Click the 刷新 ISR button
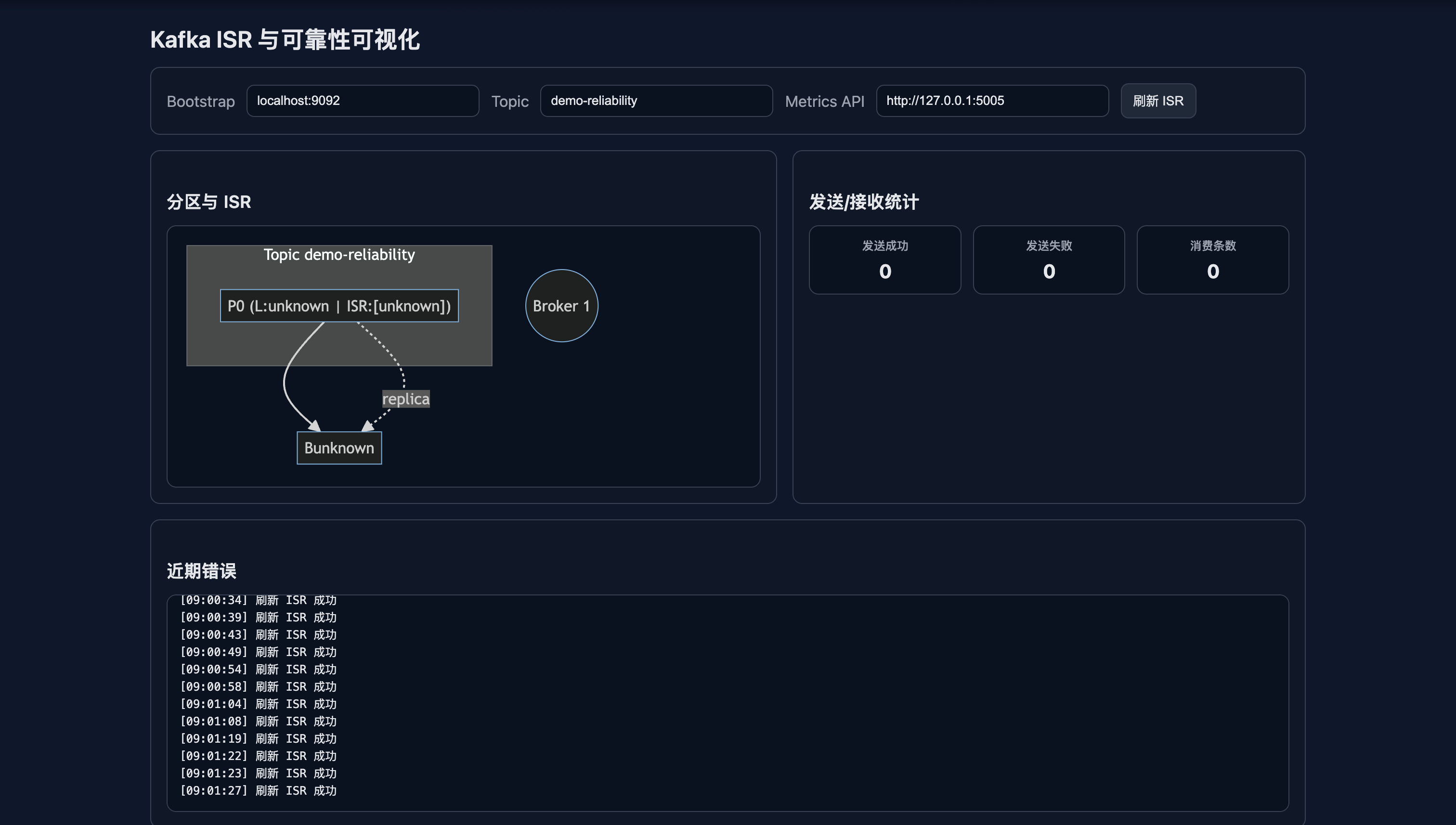Viewport: 1456px width, 825px height. click(x=1157, y=101)
